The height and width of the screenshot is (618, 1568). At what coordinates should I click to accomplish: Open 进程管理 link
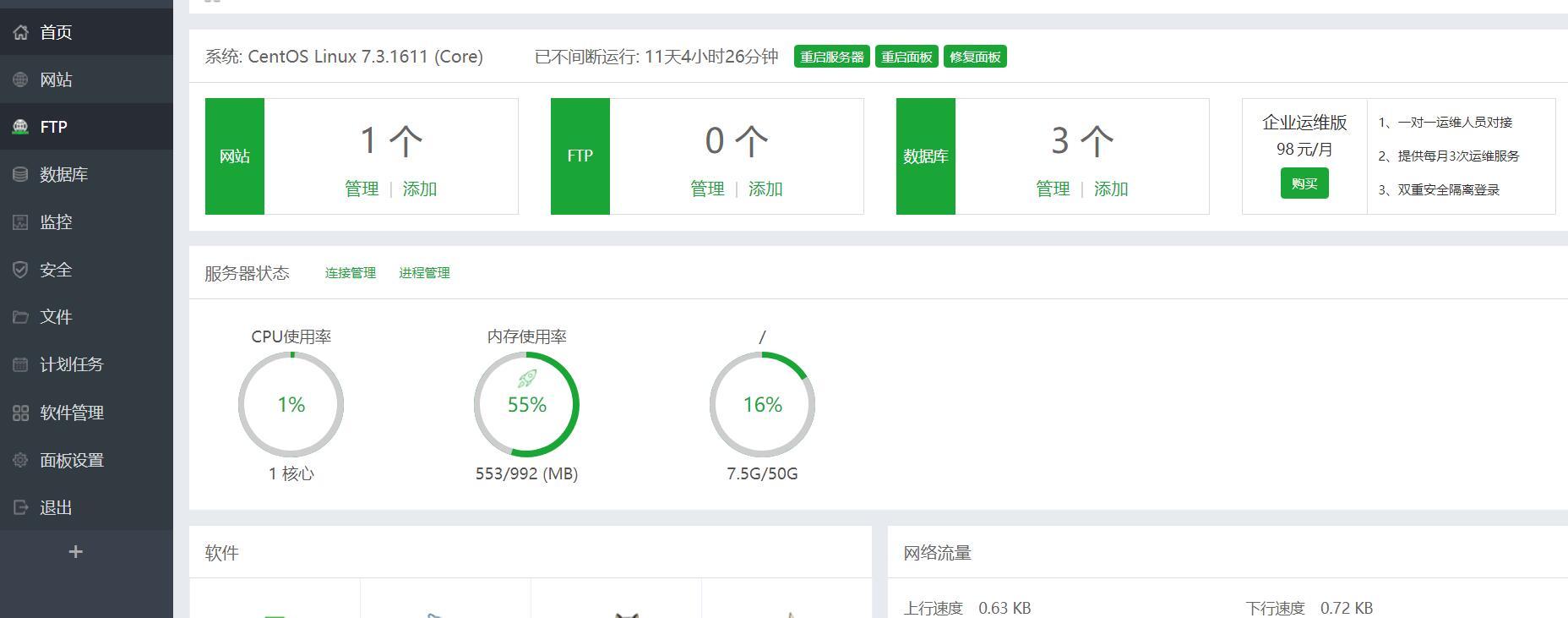pyautogui.click(x=424, y=272)
